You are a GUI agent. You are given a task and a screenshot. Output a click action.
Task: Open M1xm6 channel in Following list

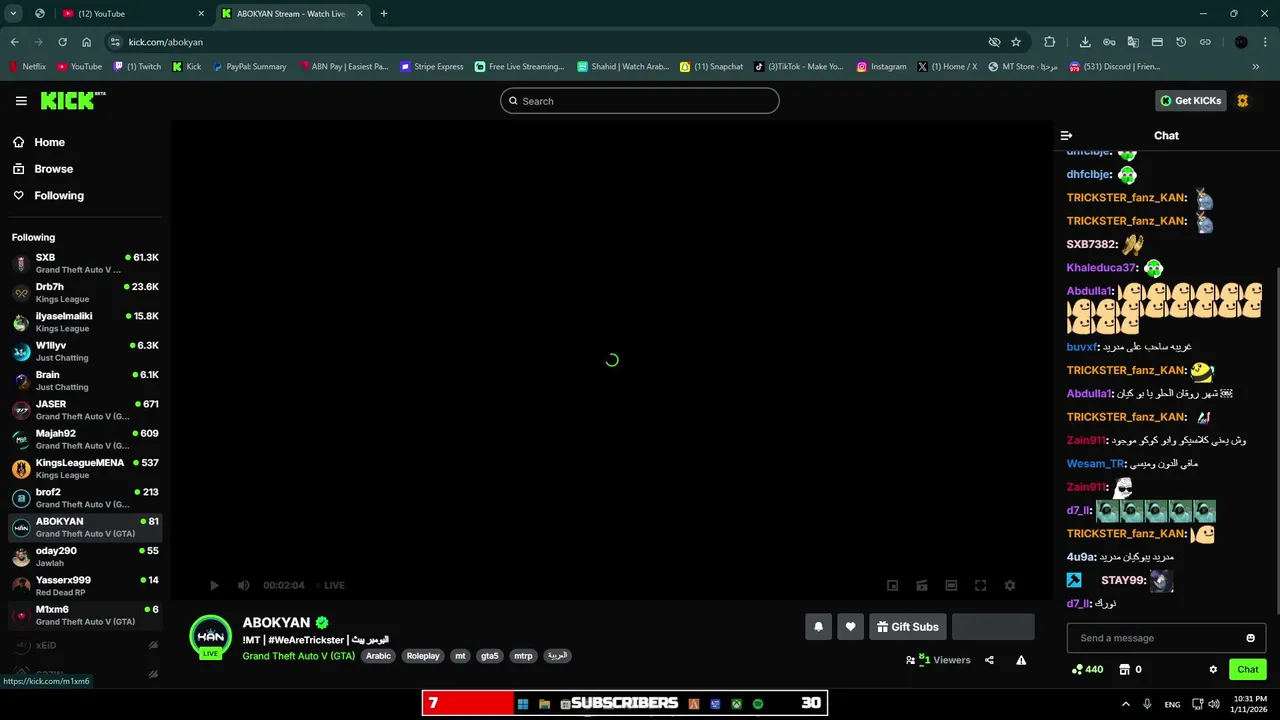point(85,615)
